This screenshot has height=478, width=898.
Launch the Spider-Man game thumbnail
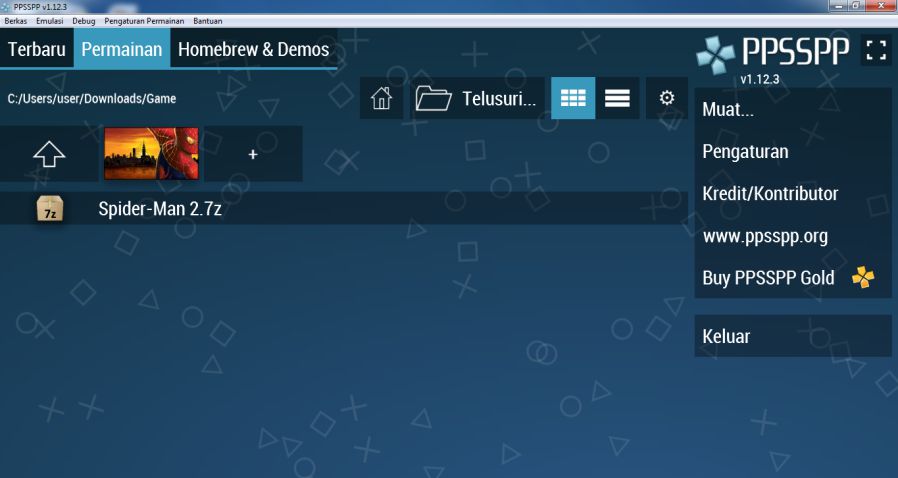pyautogui.click(x=151, y=153)
